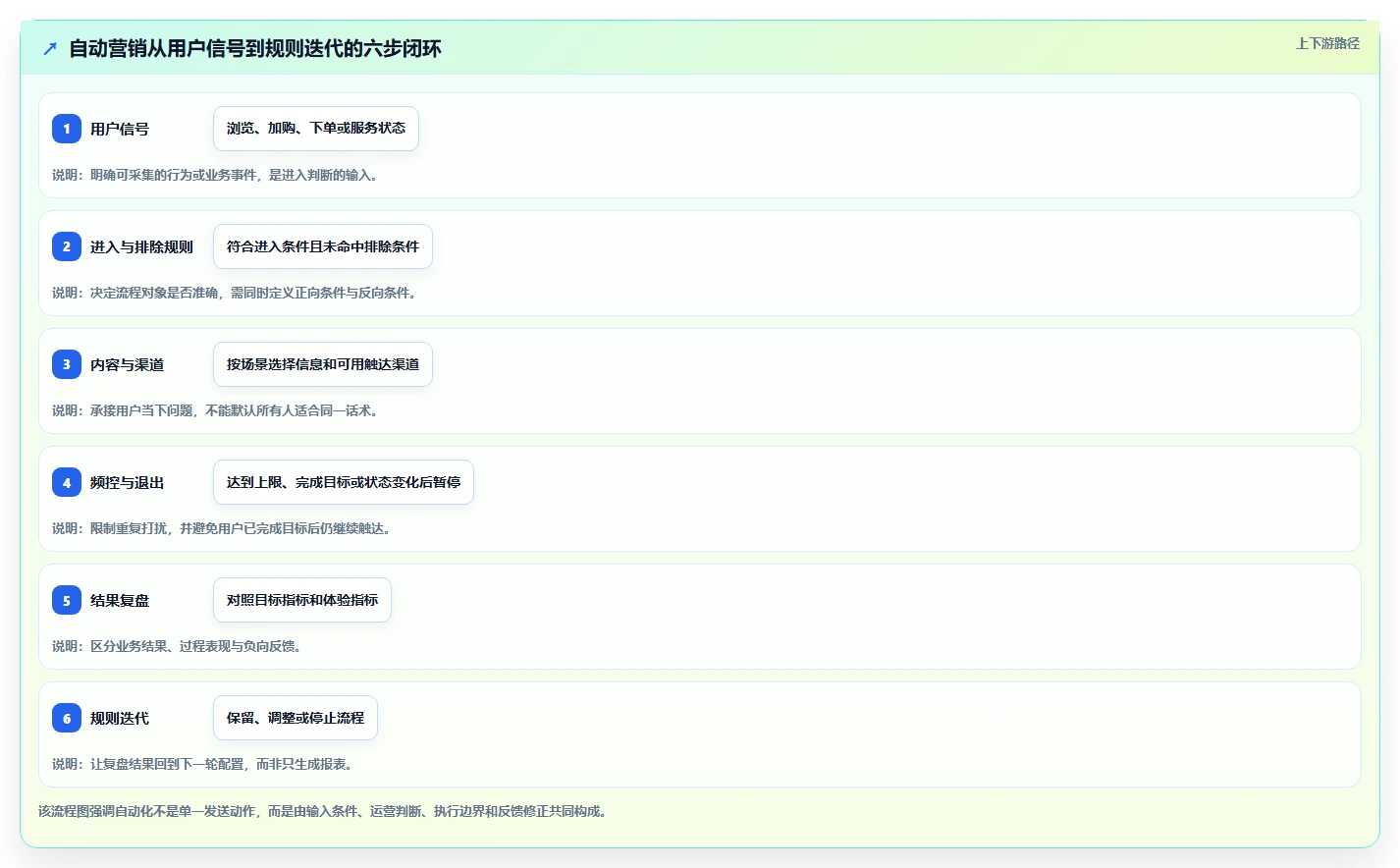Screen dimensions: 1400x868
Task: Click the 进入与排除规则 step label
Action: [x=141, y=246]
